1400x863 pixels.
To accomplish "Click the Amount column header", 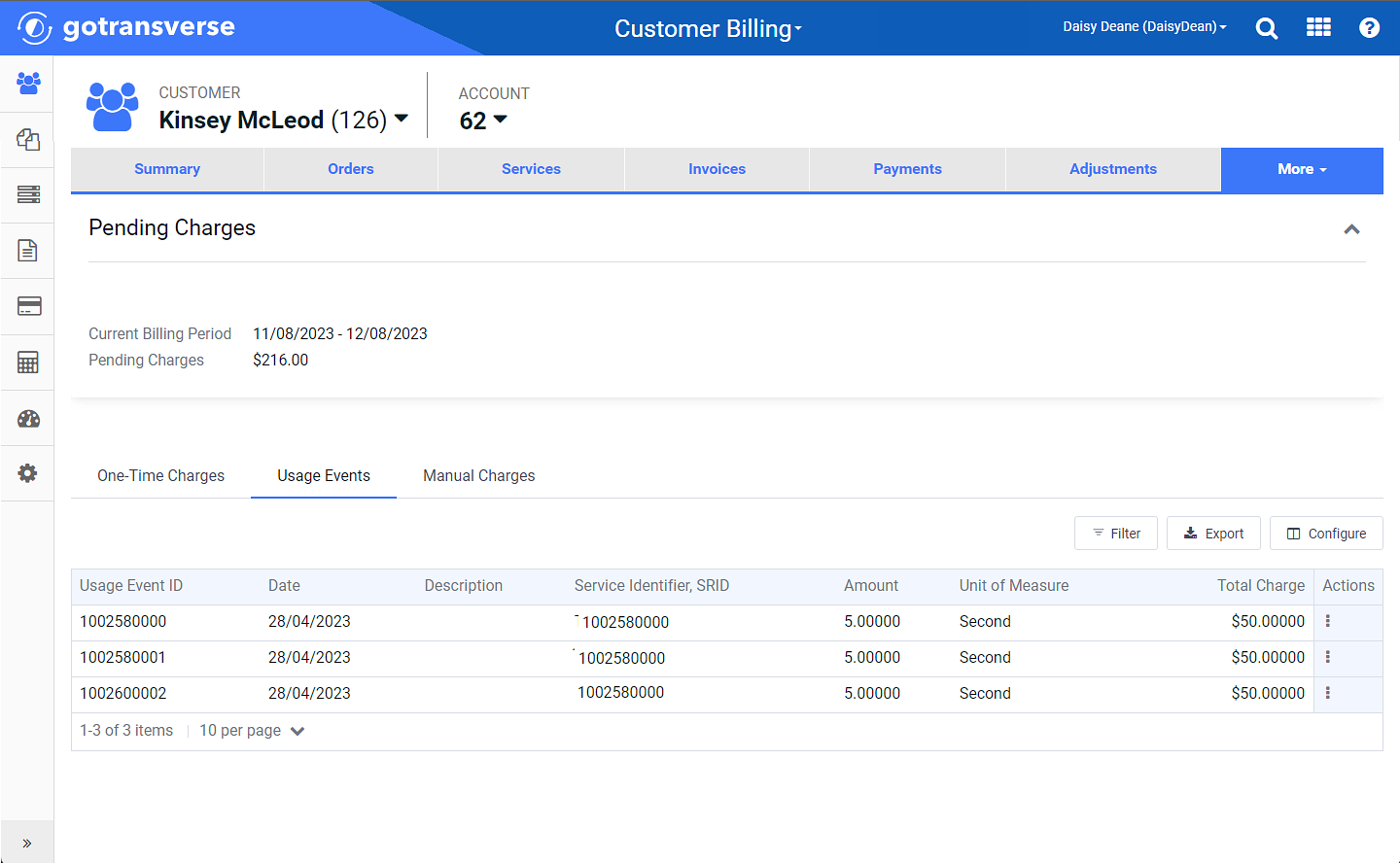I will (871, 585).
